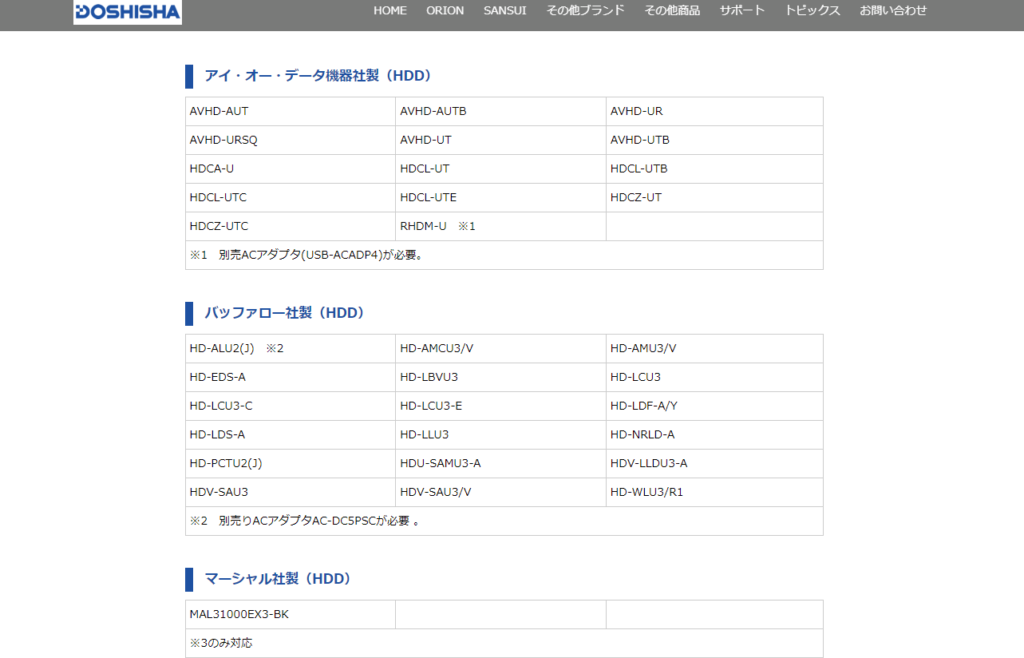Select the HD-EDS-A cell

point(290,377)
